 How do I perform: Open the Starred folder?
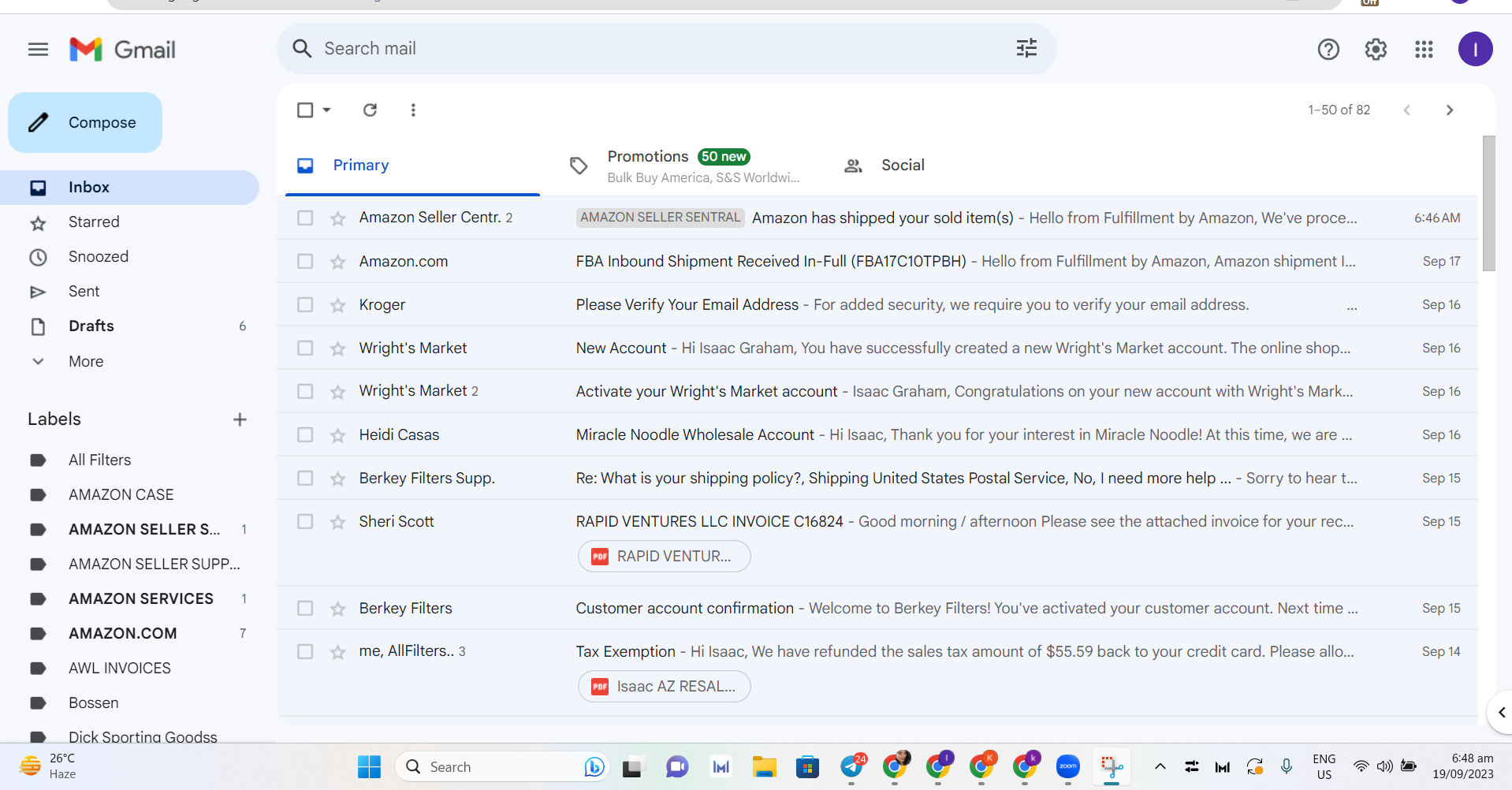[129, 222]
